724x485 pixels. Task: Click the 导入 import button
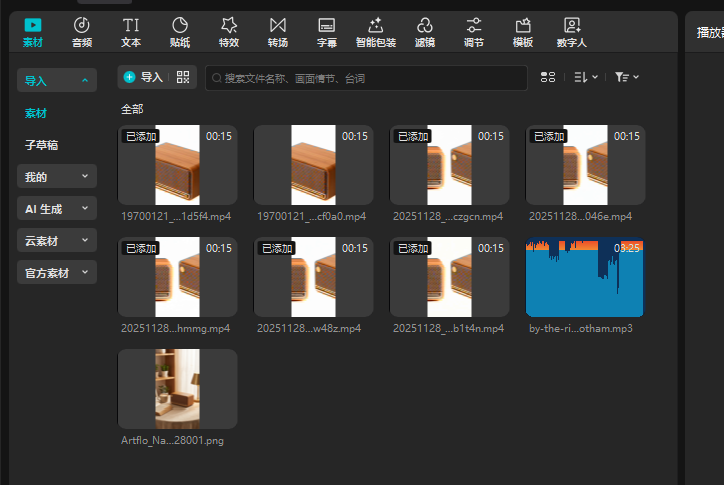(x=143, y=77)
